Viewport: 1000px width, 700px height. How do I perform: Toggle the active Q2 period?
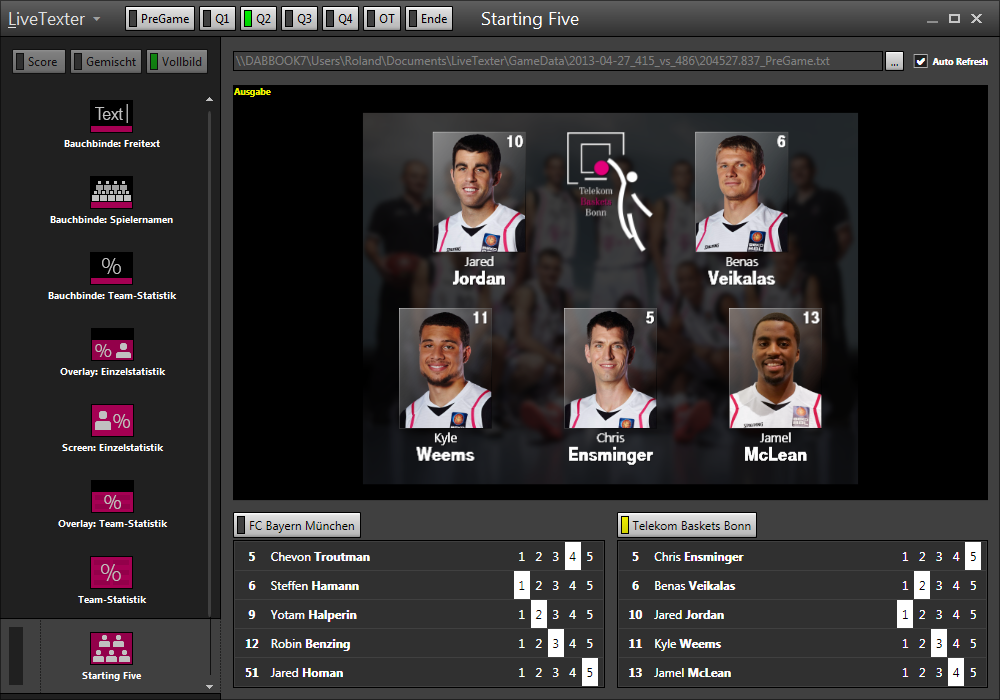pos(258,18)
